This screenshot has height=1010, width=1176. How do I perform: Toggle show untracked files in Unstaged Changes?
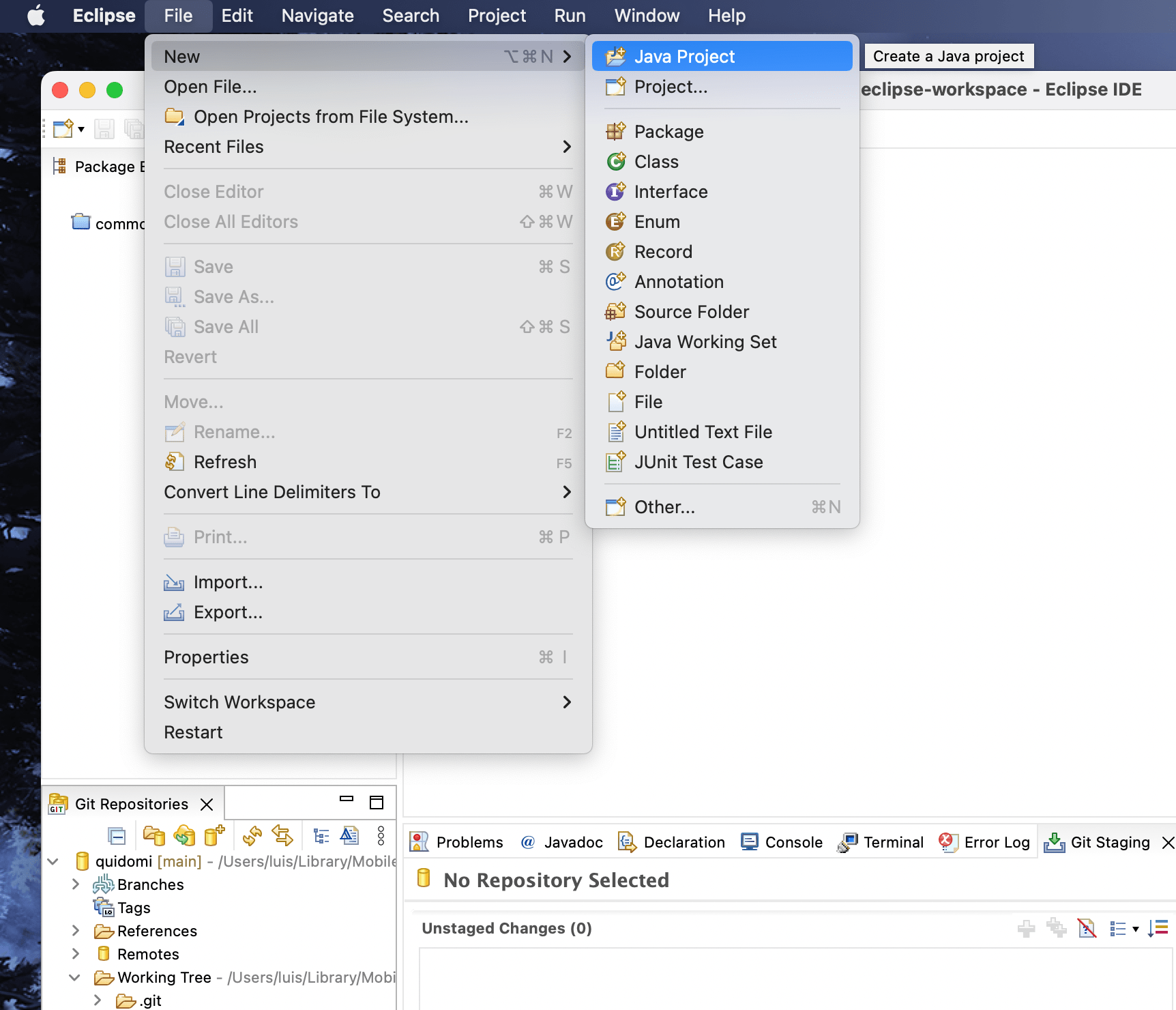pos(1087,928)
